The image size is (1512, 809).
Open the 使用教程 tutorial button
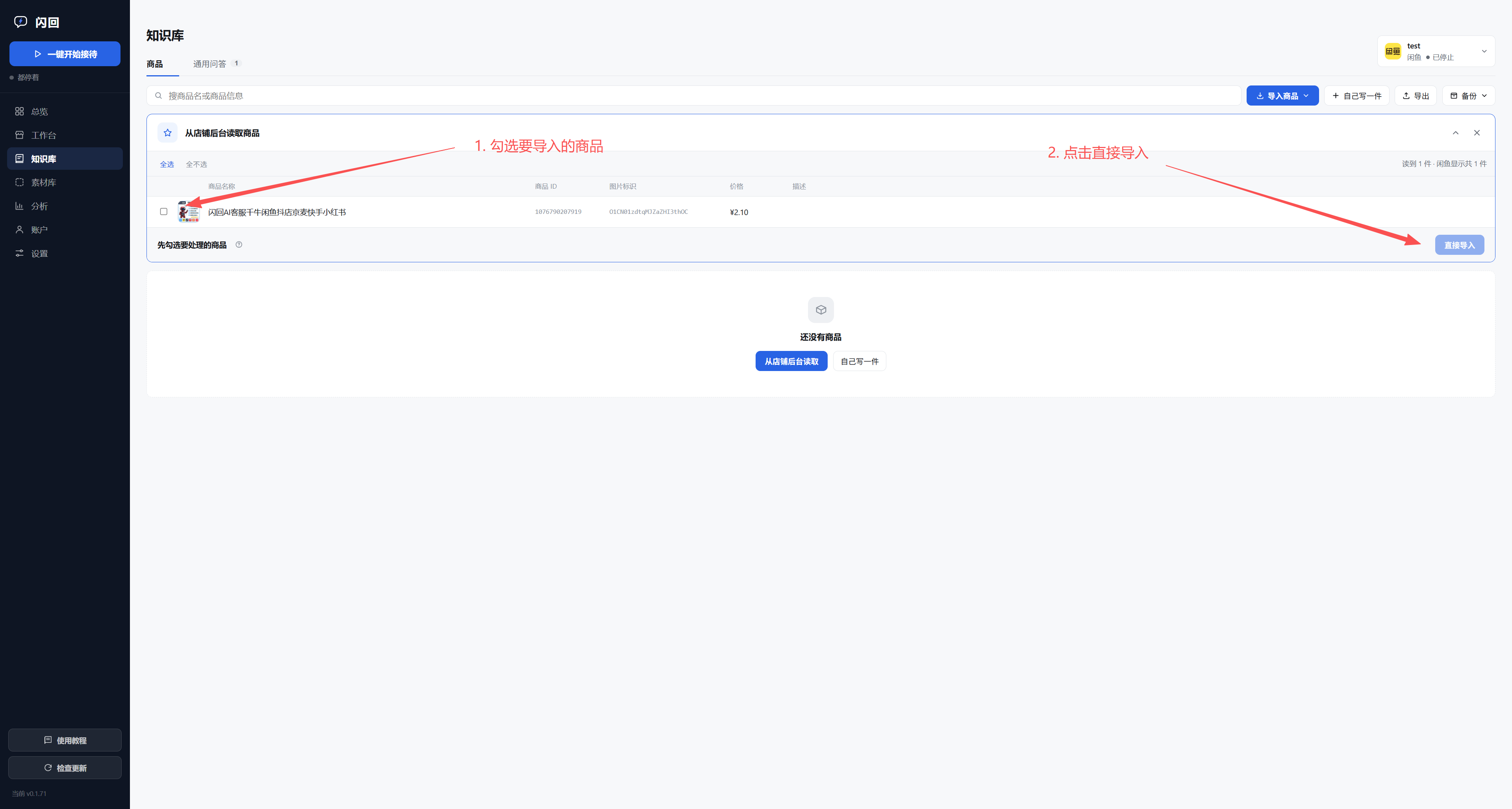click(65, 740)
